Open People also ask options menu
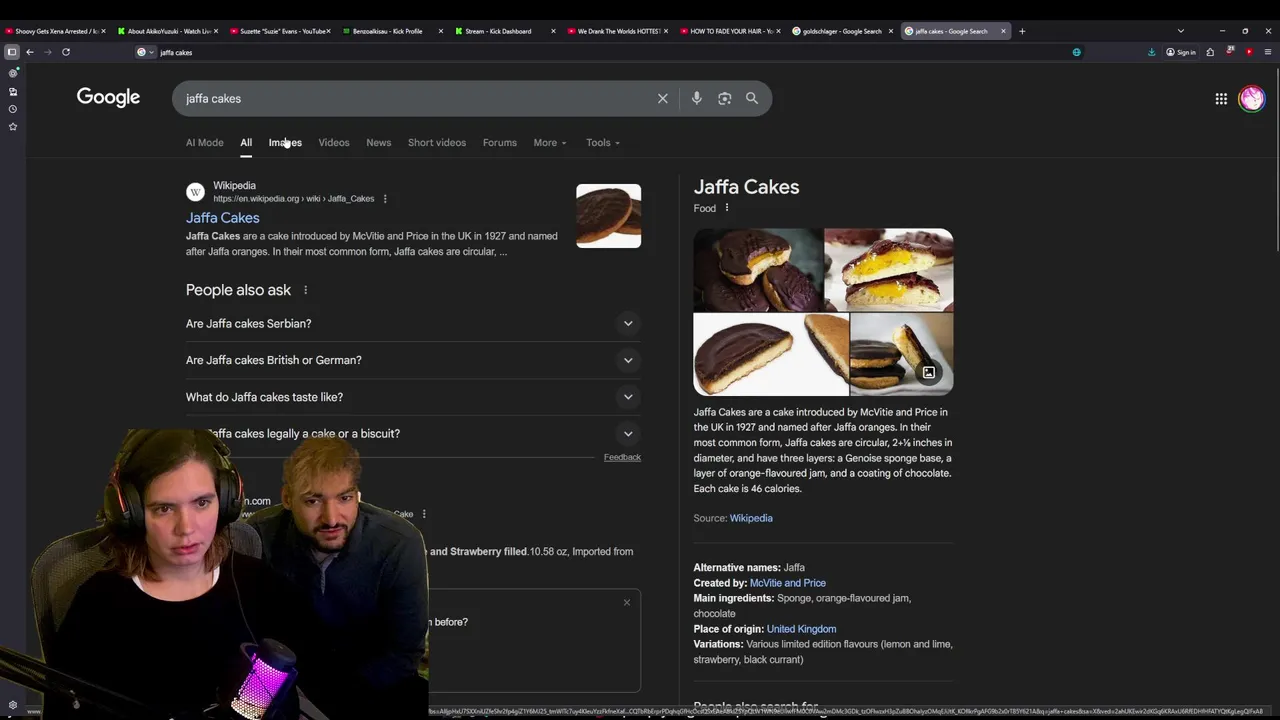 pyautogui.click(x=305, y=290)
